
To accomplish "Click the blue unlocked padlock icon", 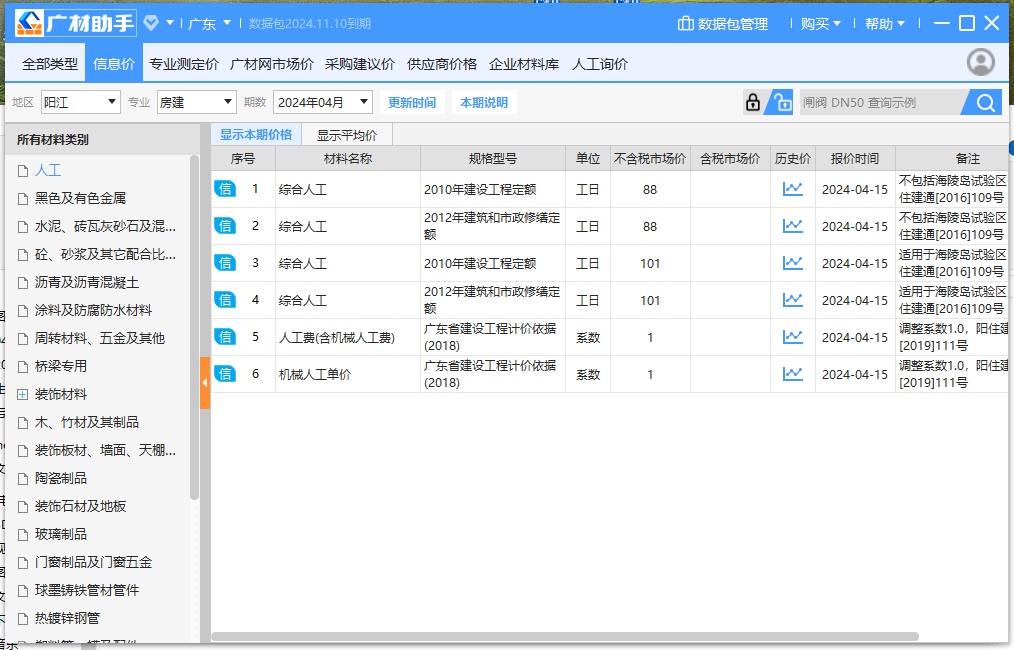I will click(782, 102).
